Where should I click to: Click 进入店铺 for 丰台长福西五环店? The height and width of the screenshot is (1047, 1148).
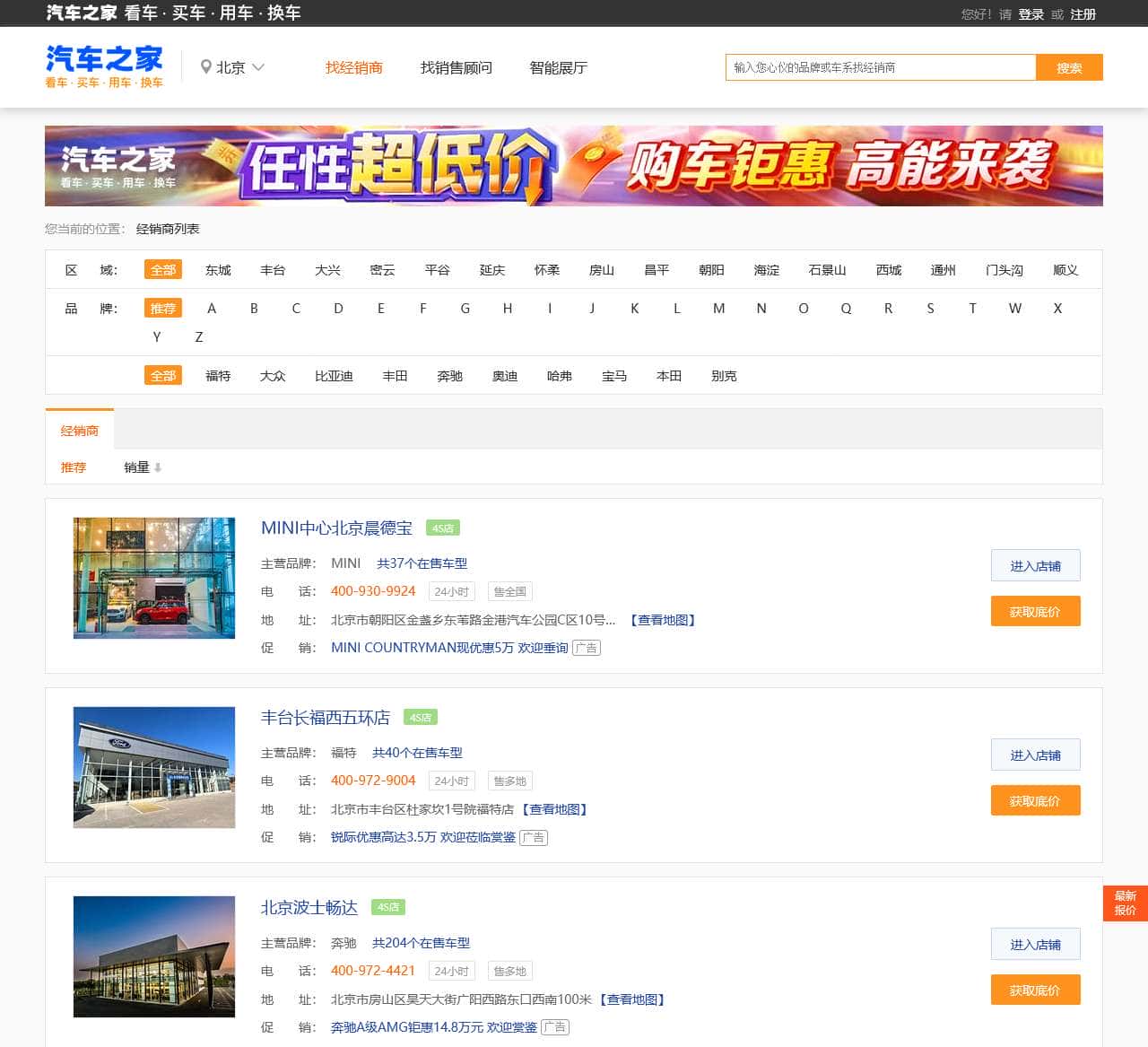click(1035, 755)
